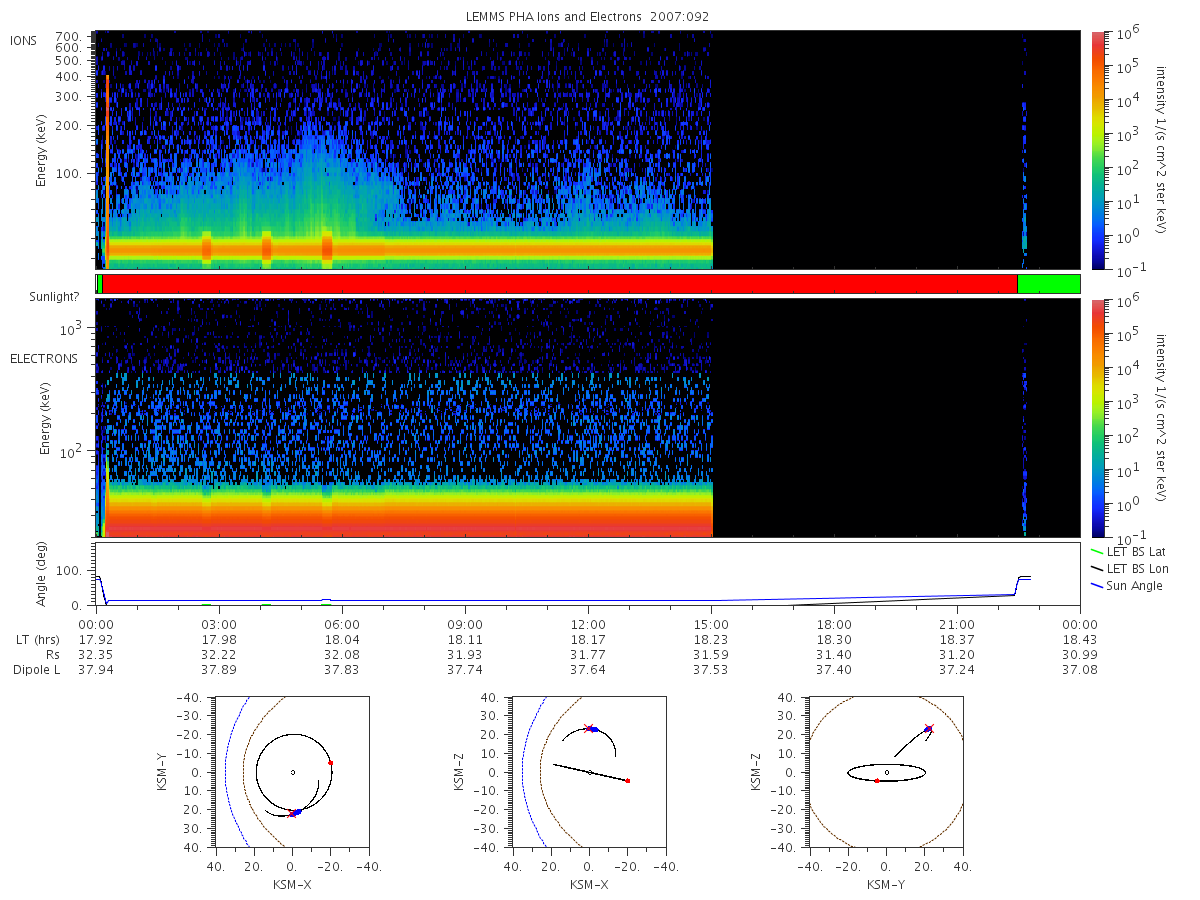Click the red dot in the middle KSM-X/KSM-Z plot
Image resolution: width=1200 pixels, height=900 pixels.
click(x=627, y=780)
